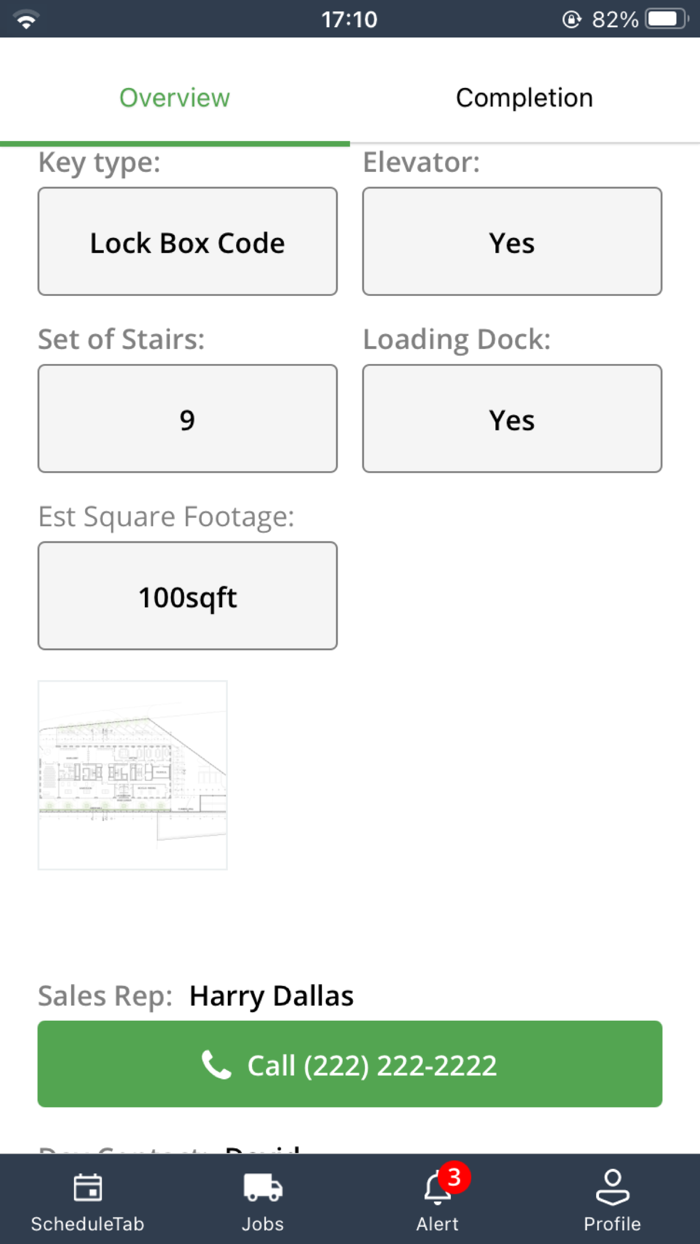This screenshot has width=700, height=1244.
Task: Call (222) 222-2222 sales rep
Action: coord(350,1064)
